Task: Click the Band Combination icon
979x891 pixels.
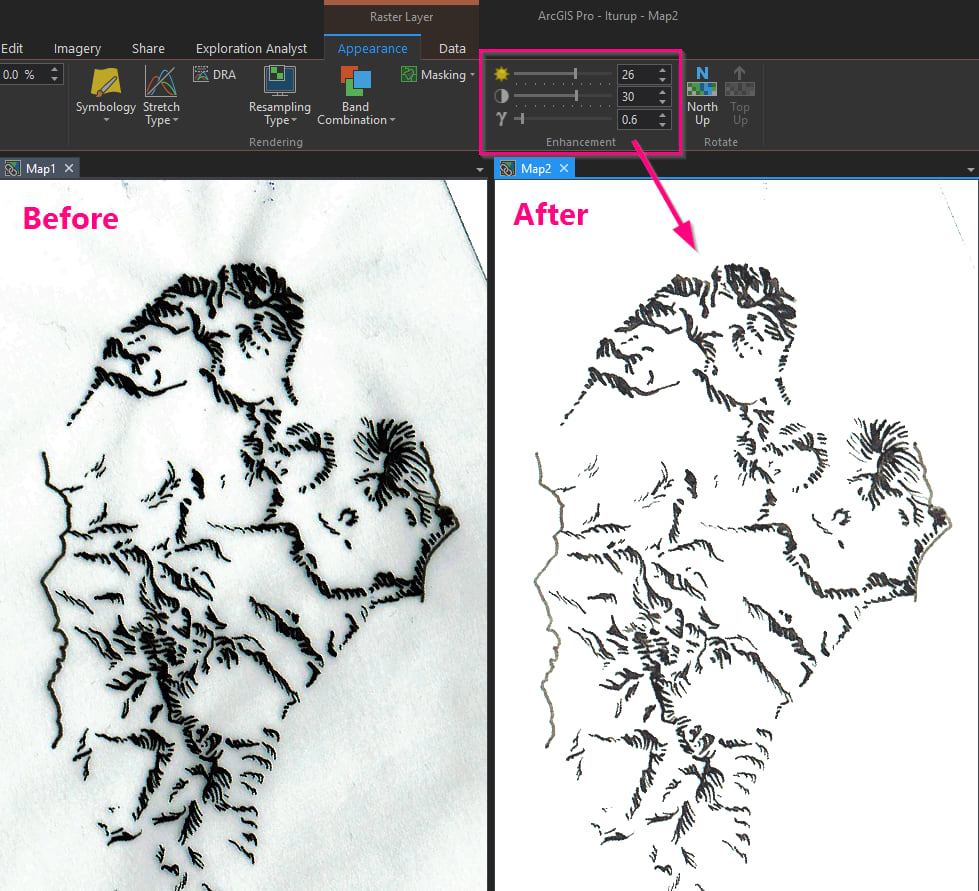Action: (x=355, y=80)
